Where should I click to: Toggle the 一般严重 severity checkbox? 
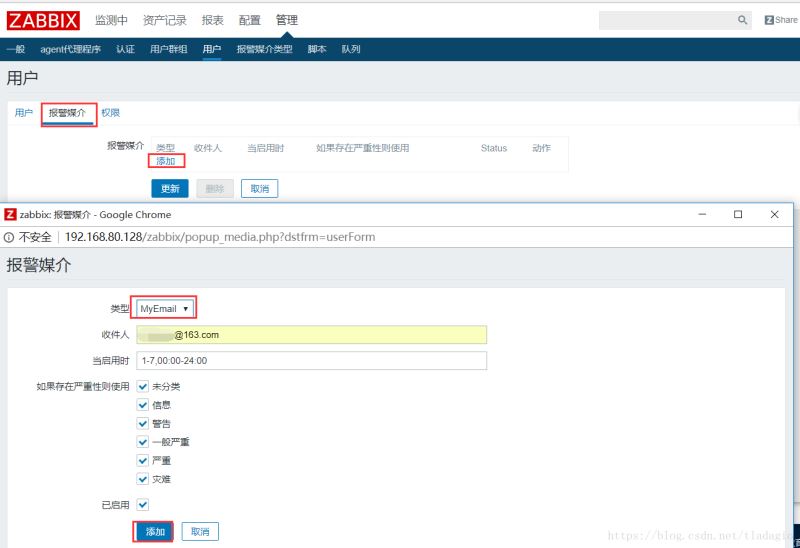(x=143, y=442)
